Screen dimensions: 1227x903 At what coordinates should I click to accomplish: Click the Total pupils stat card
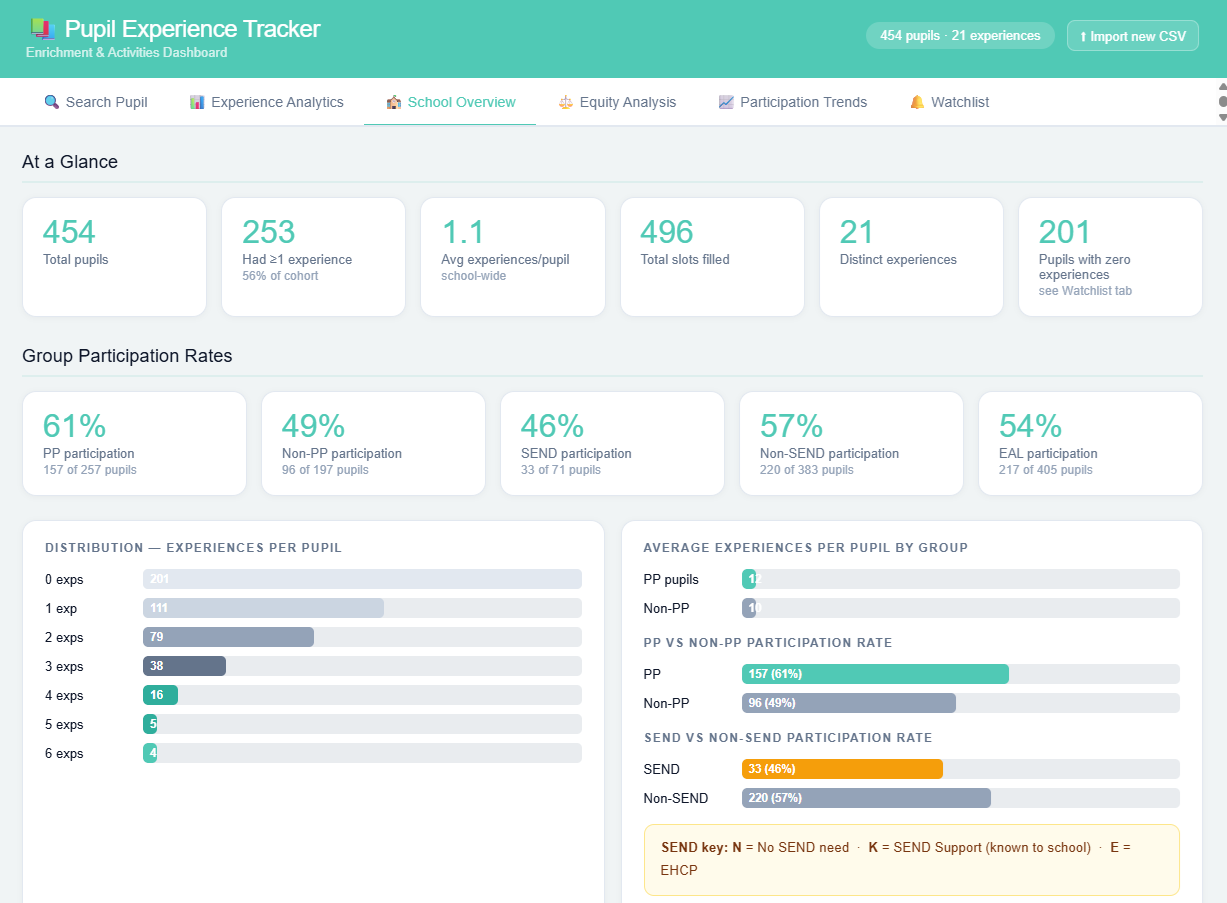click(x=114, y=257)
